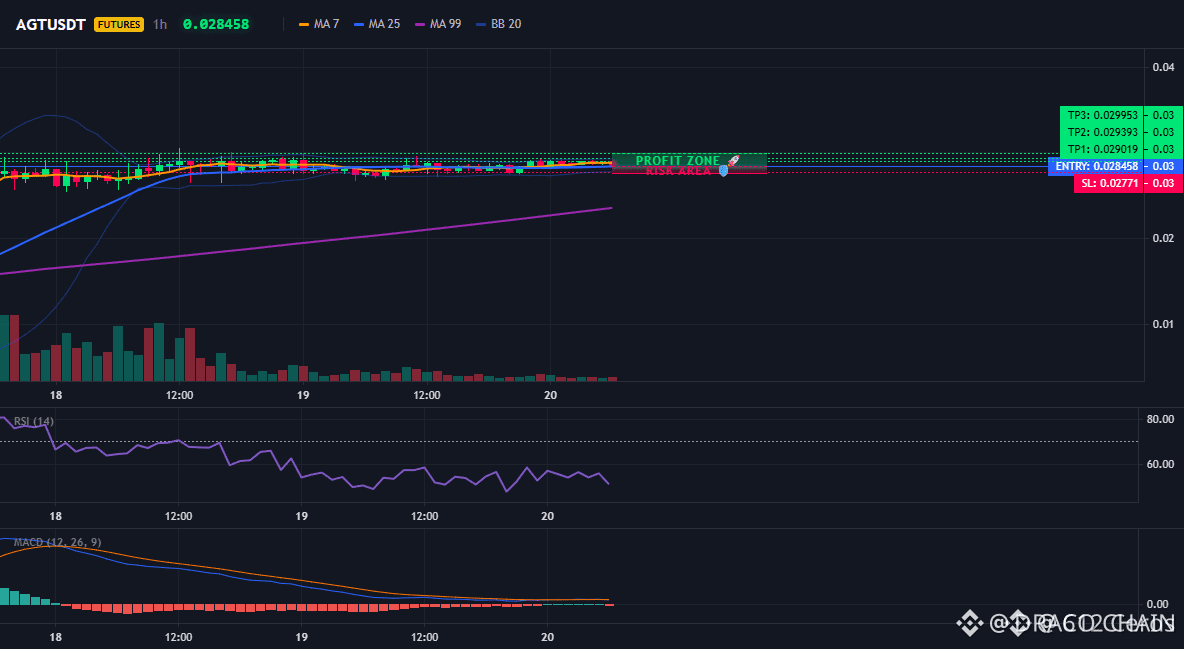Click the current price 0.028458 in header
Viewport: 1184px width, 649px height.
[216, 24]
